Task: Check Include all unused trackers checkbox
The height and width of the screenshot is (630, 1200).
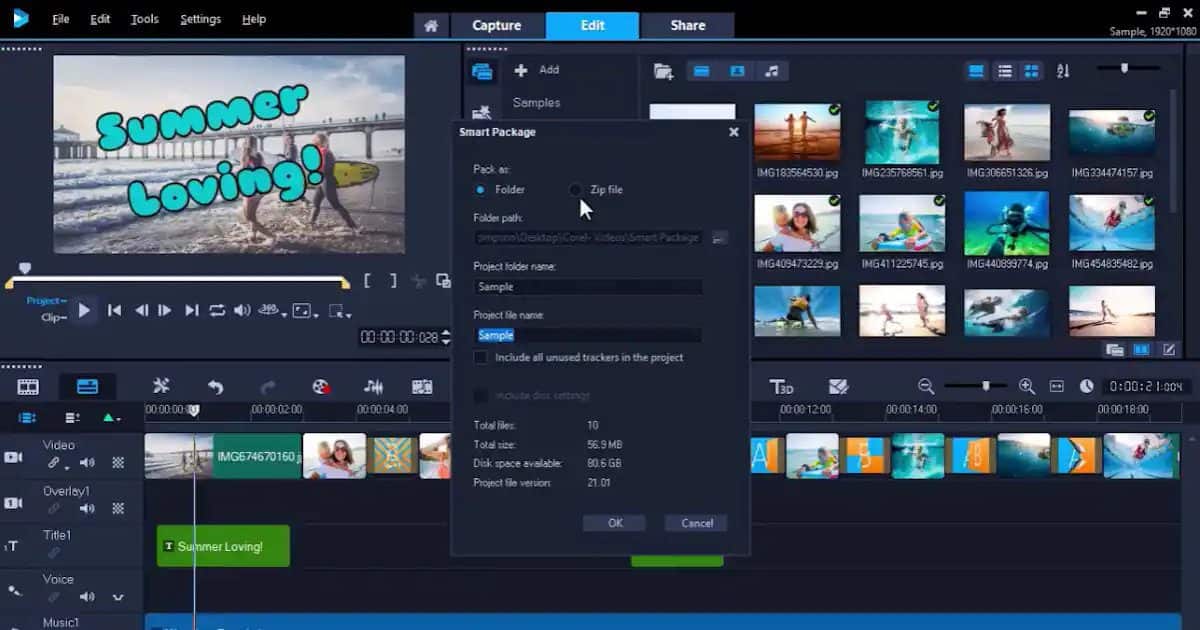Action: click(481, 357)
